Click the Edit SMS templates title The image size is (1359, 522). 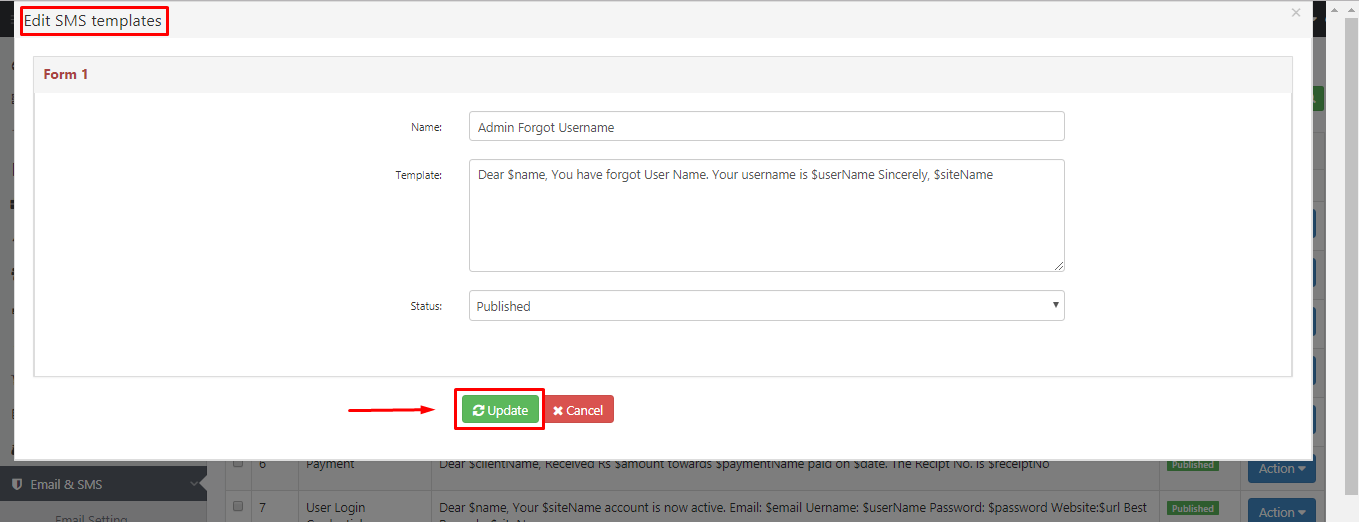point(93,20)
